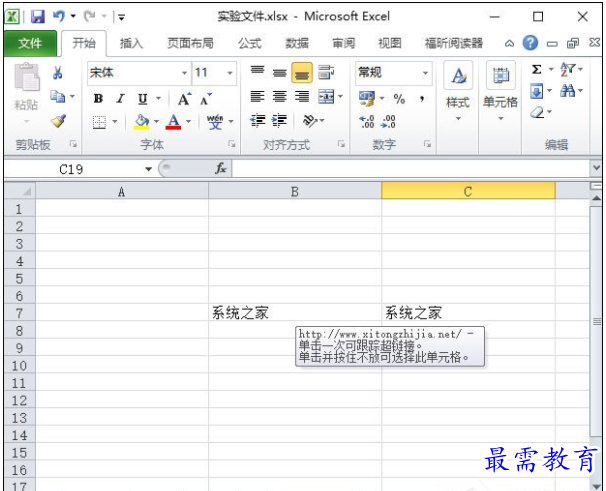
Task: Save the workbook with the floppy disk icon
Action: point(38,16)
